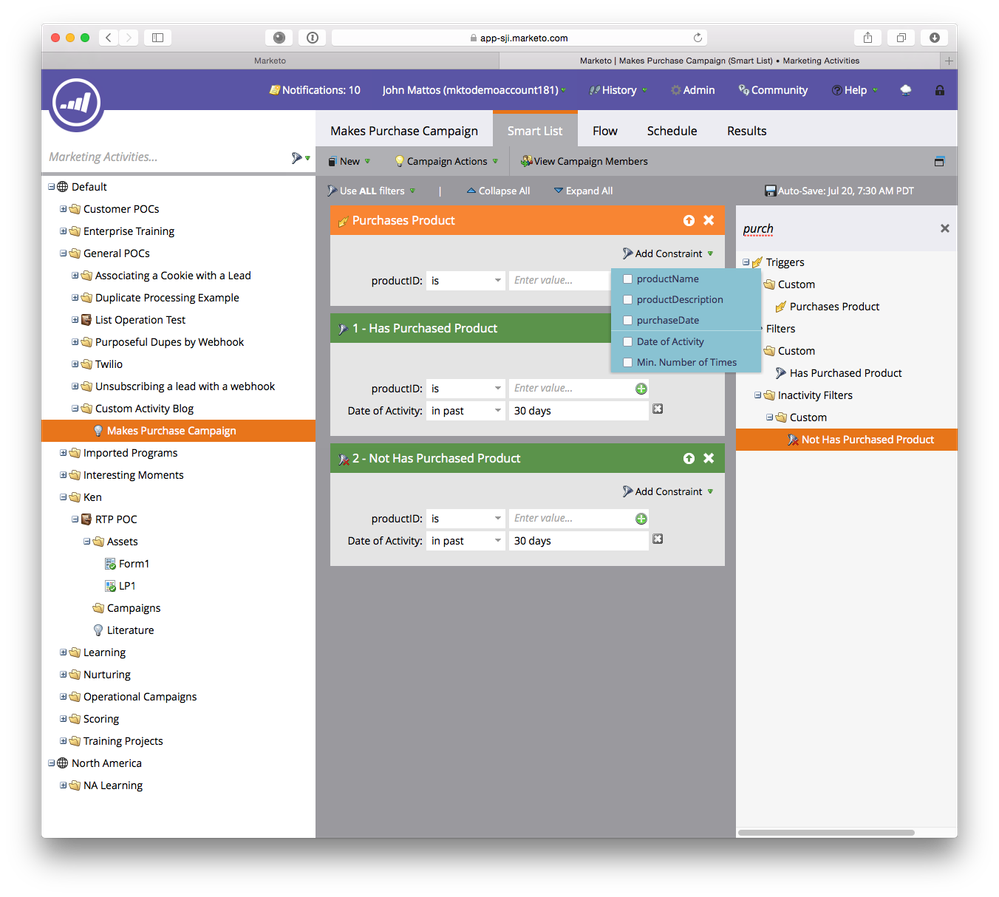
Task: Open Add Constraint in Purchases Product
Action: point(668,254)
